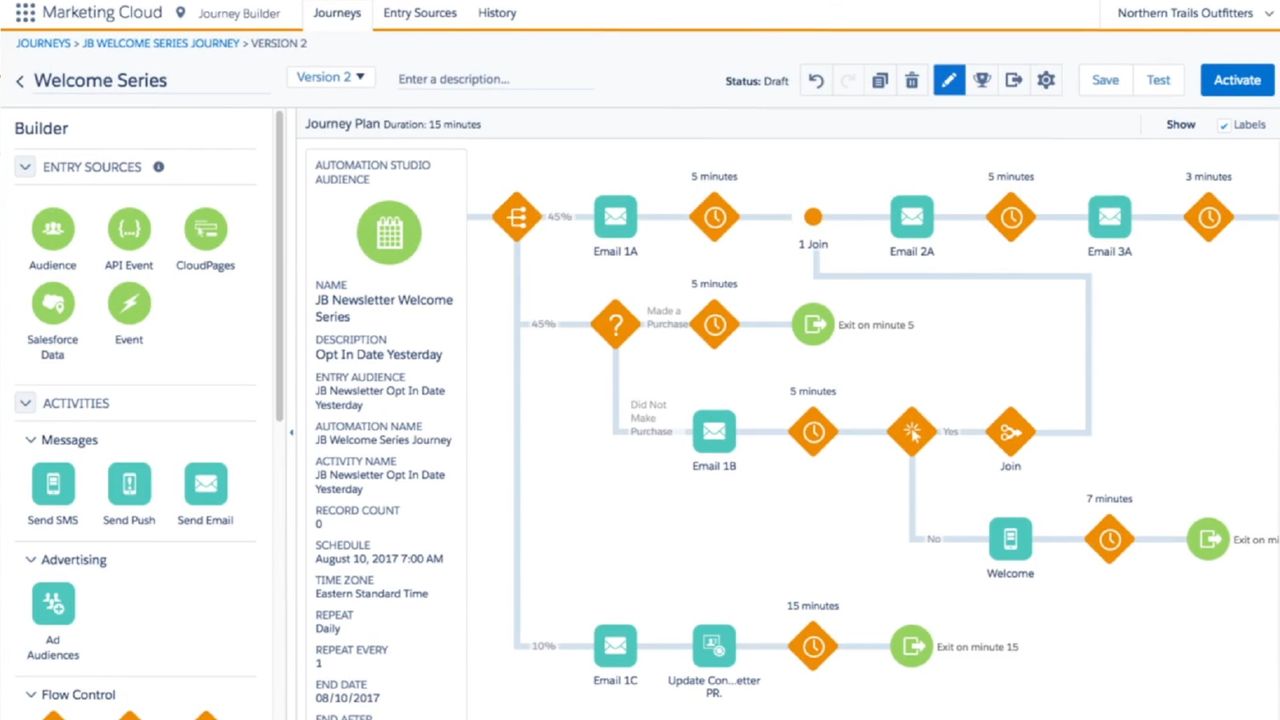
Task: Select the API Event entry source icon
Action: pos(129,229)
